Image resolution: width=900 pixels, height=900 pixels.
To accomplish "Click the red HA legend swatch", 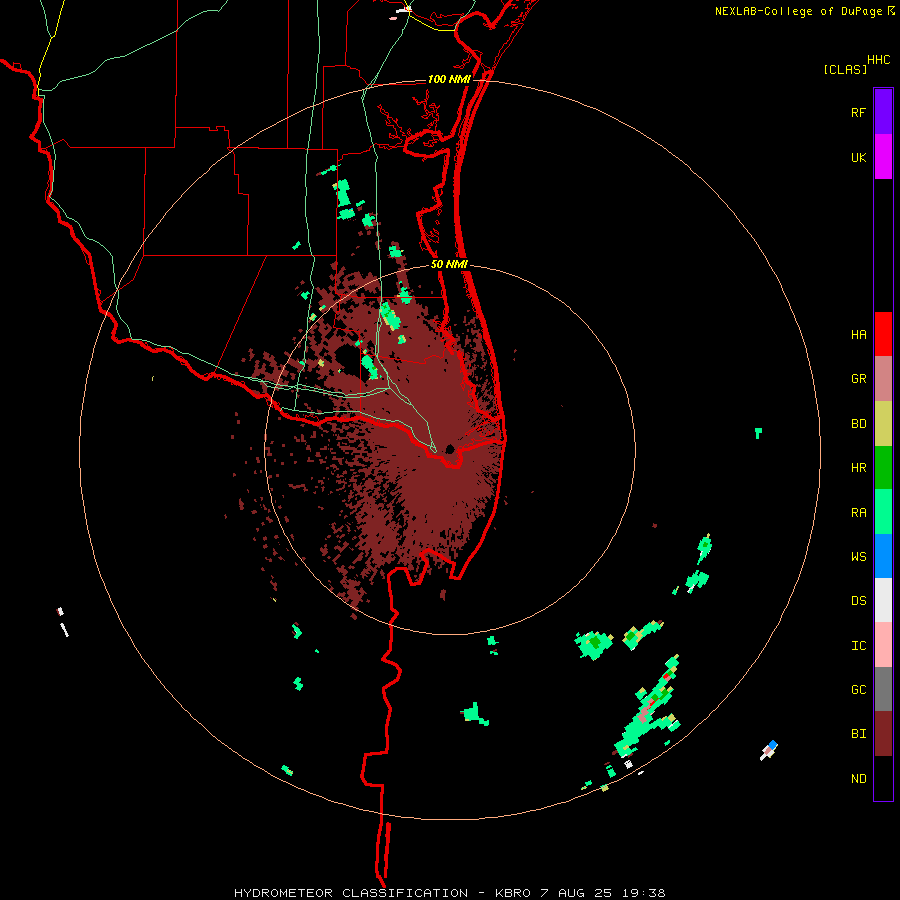I will [x=883, y=334].
